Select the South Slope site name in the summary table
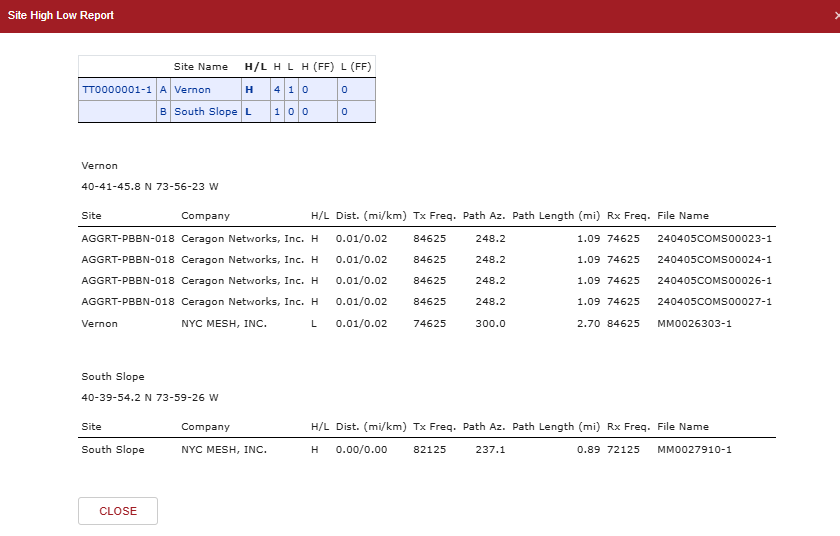This screenshot has width=840, height=536. [205, 112]
